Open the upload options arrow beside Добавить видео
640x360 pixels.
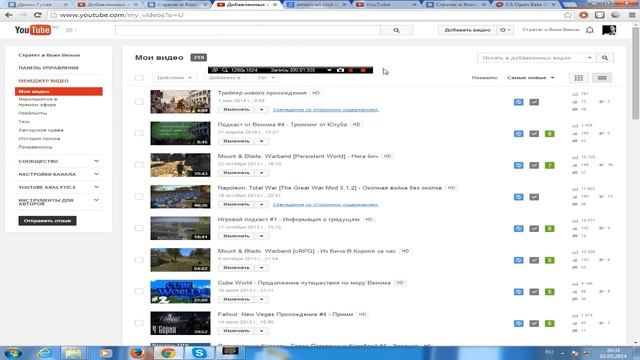[505, 30]
